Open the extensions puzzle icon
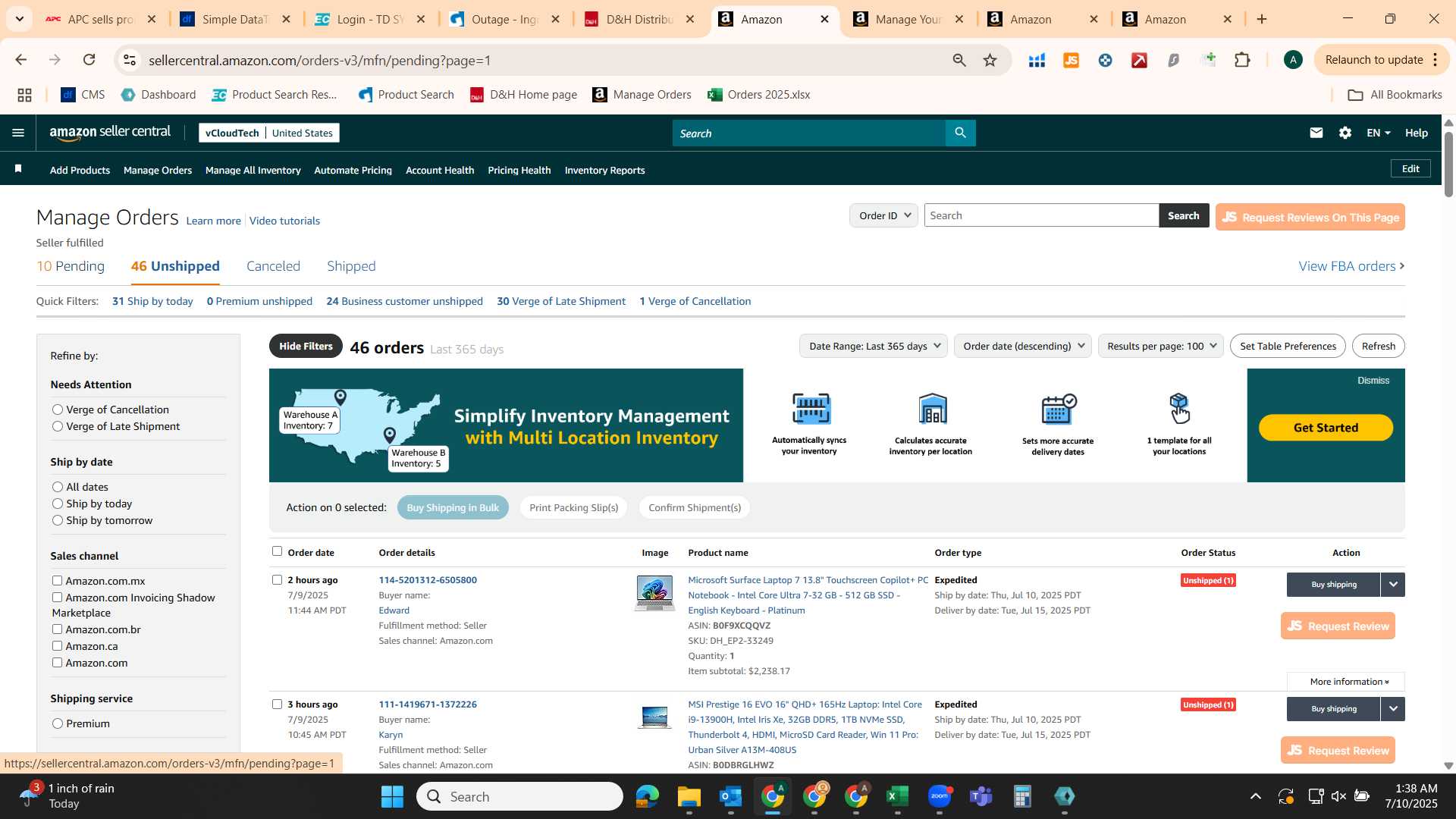 (1242, 60)
